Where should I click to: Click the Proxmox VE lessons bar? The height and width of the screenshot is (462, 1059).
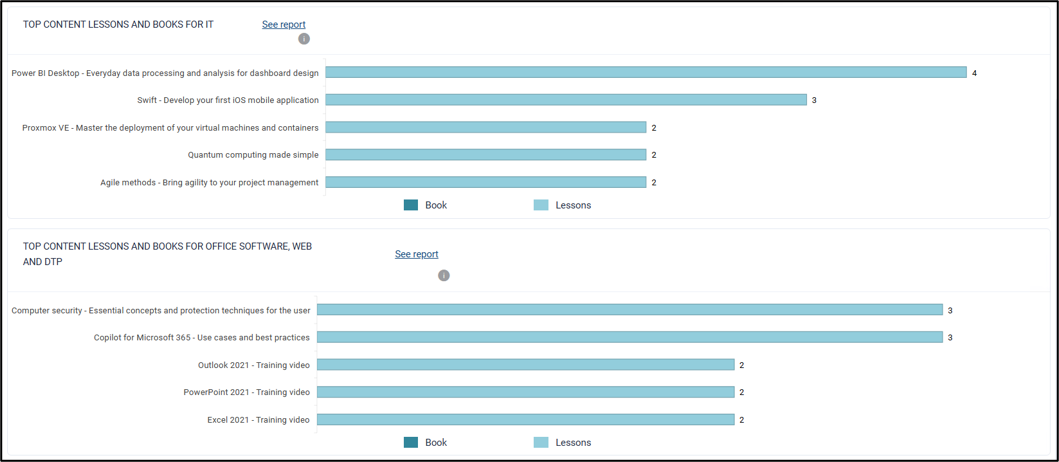(x=486, y=127)
